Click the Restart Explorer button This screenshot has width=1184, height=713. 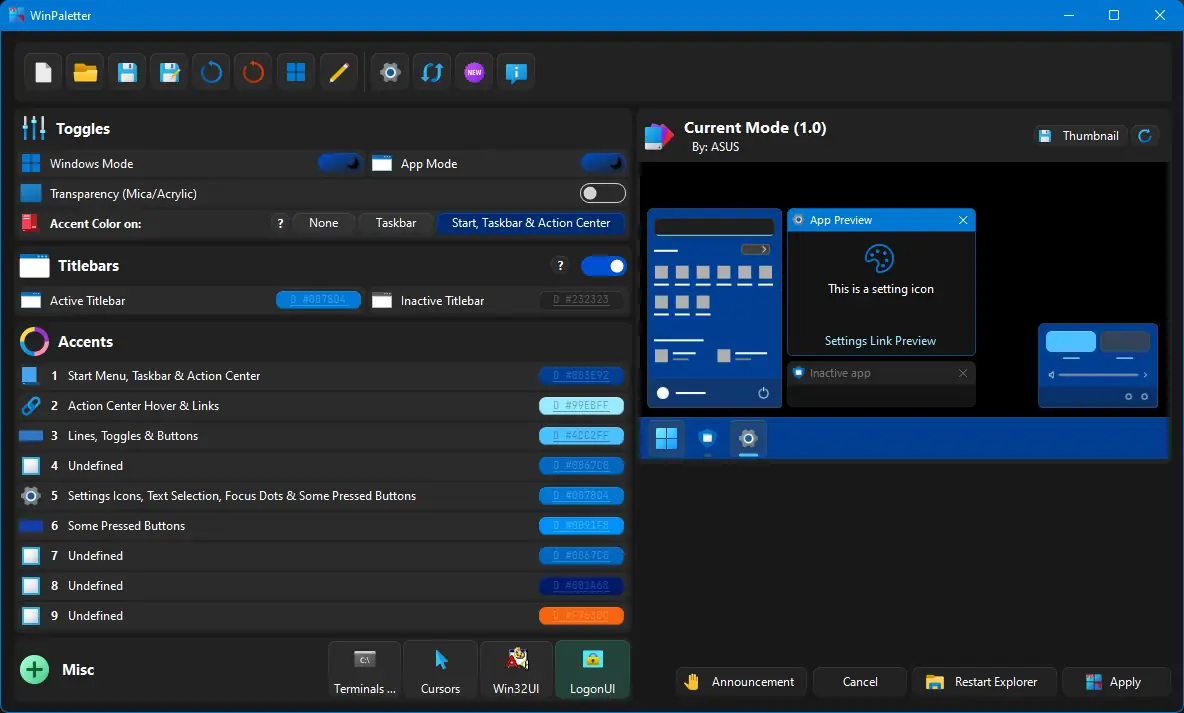984,682
